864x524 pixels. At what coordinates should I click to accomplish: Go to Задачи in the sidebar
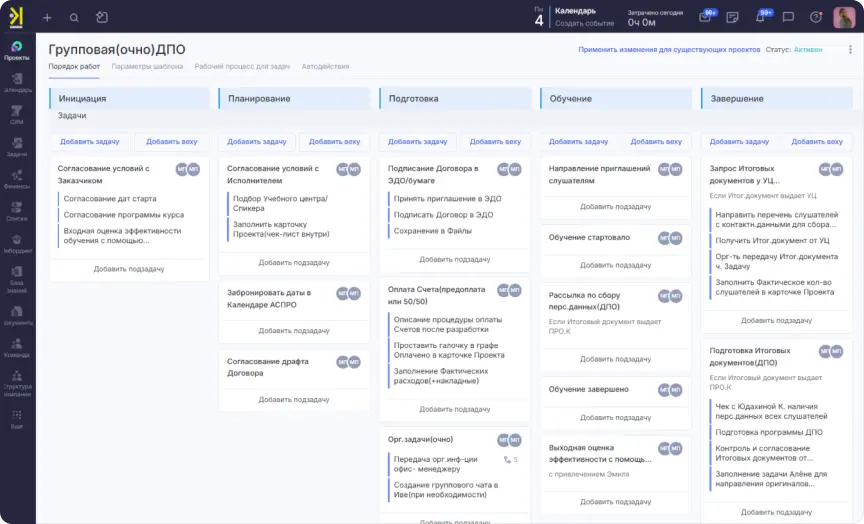[x=17, y=147]
